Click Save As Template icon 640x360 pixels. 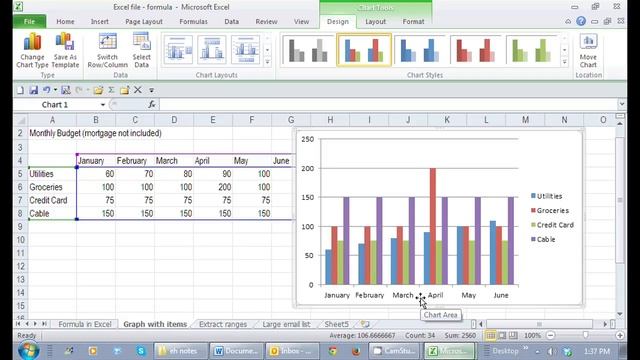65,51
